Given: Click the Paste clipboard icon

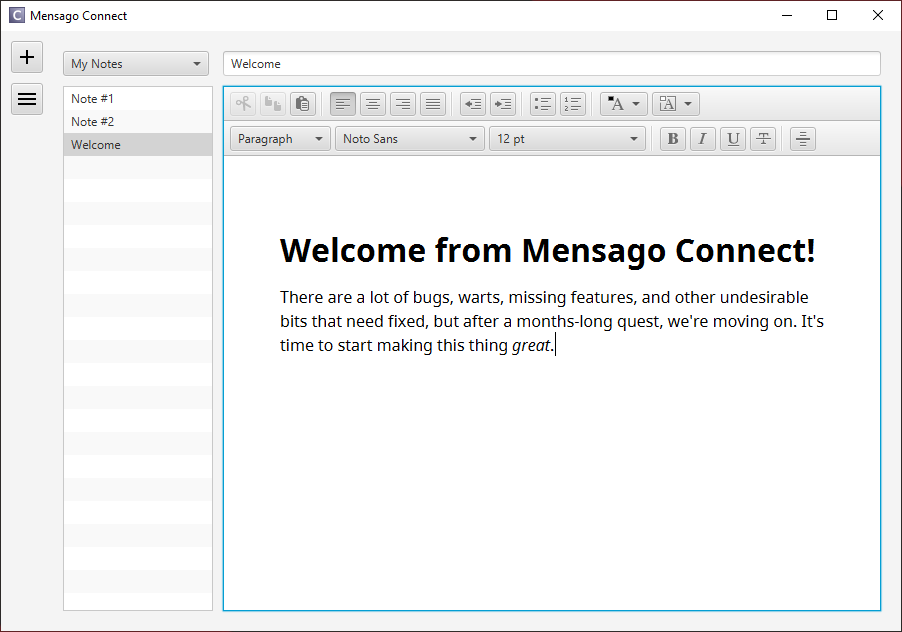Looking at the screenshot, I should [x=303, y=104].
